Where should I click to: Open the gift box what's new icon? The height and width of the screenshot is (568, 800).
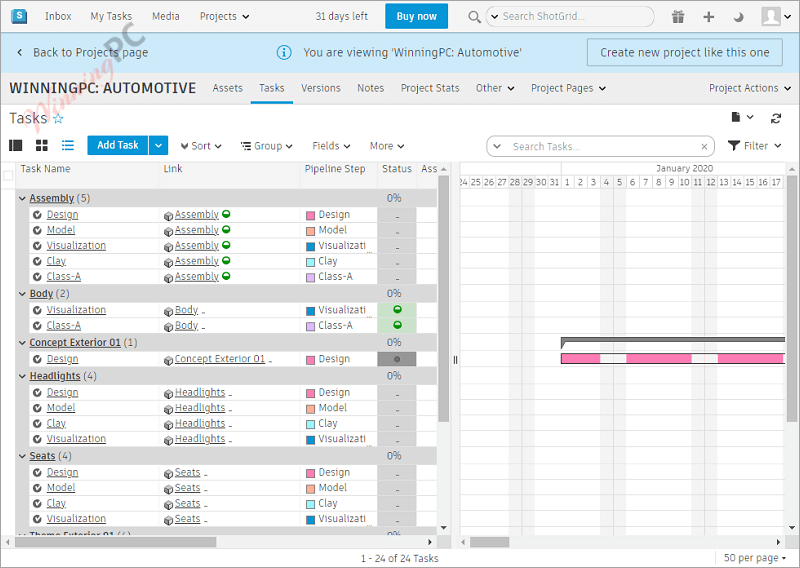point(678,17)
